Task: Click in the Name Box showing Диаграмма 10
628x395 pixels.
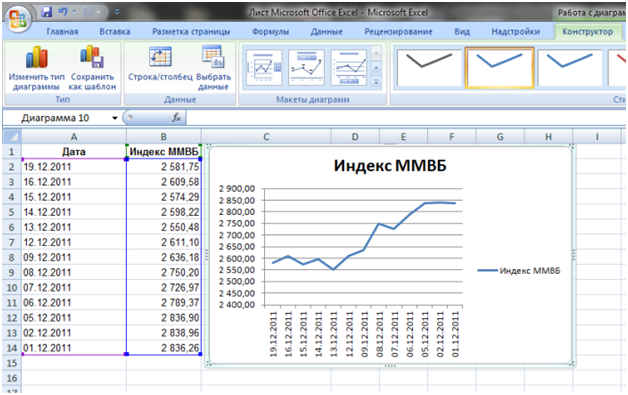Action: tap(57, 118)
